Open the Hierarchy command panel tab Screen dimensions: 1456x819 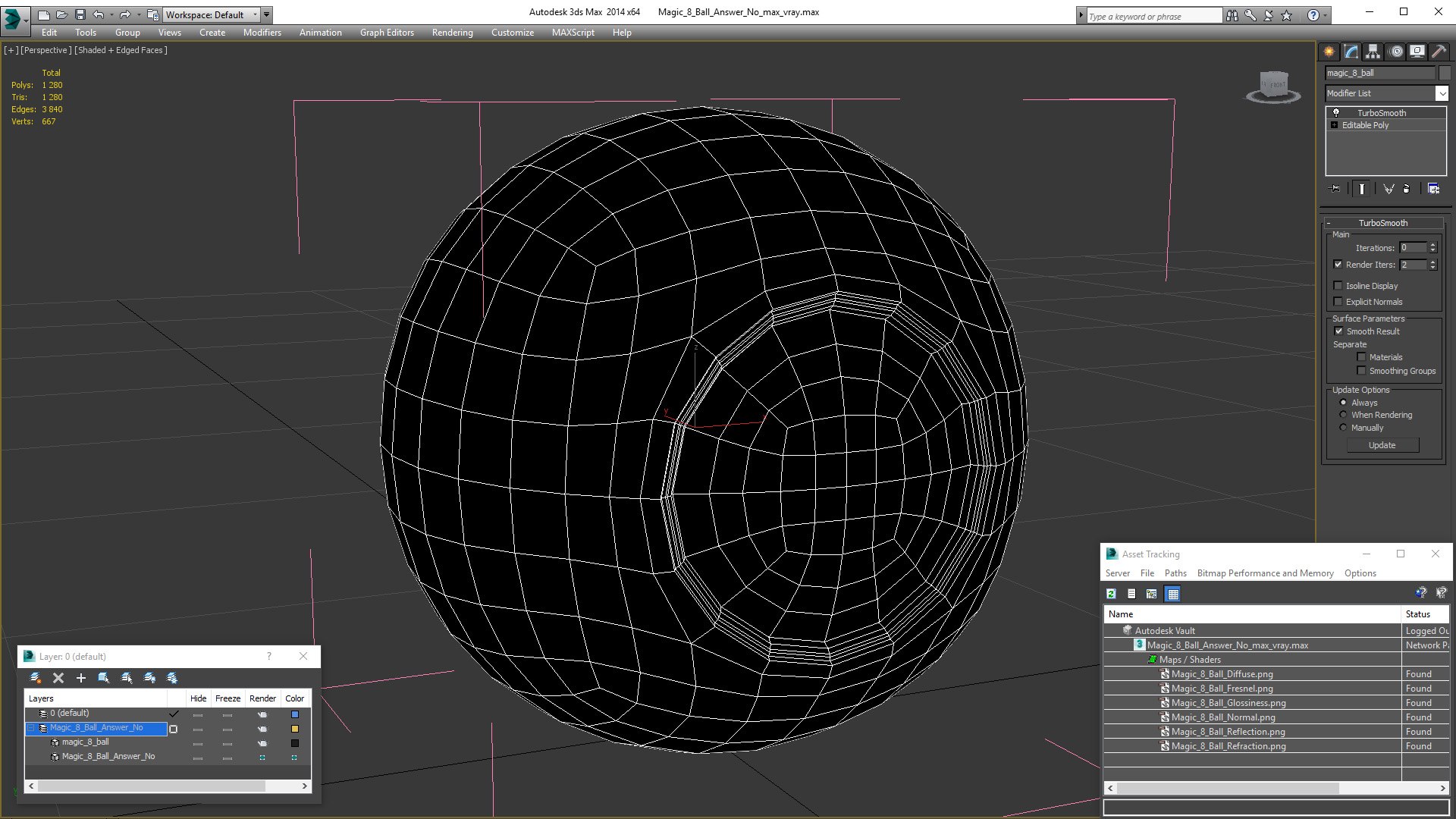1373,52
